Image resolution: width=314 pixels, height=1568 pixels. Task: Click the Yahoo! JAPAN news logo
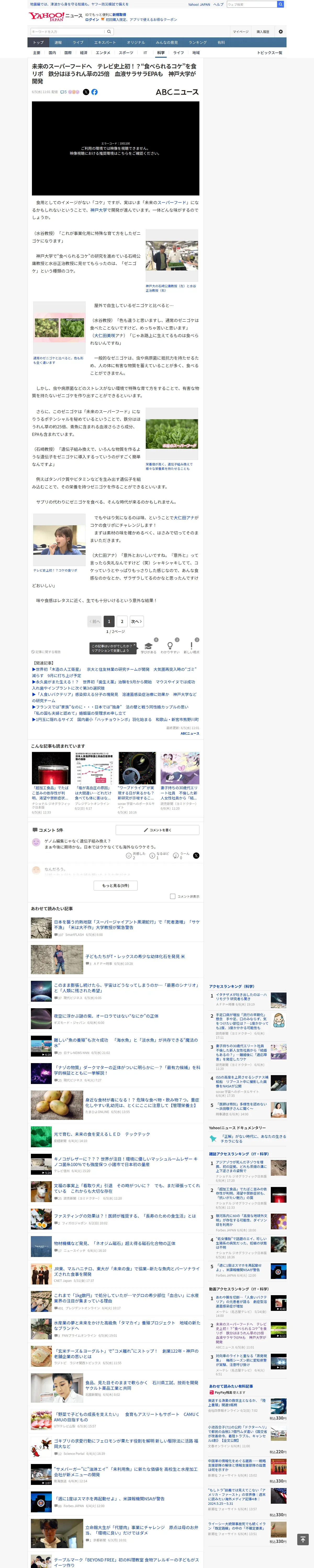(55, 16)
